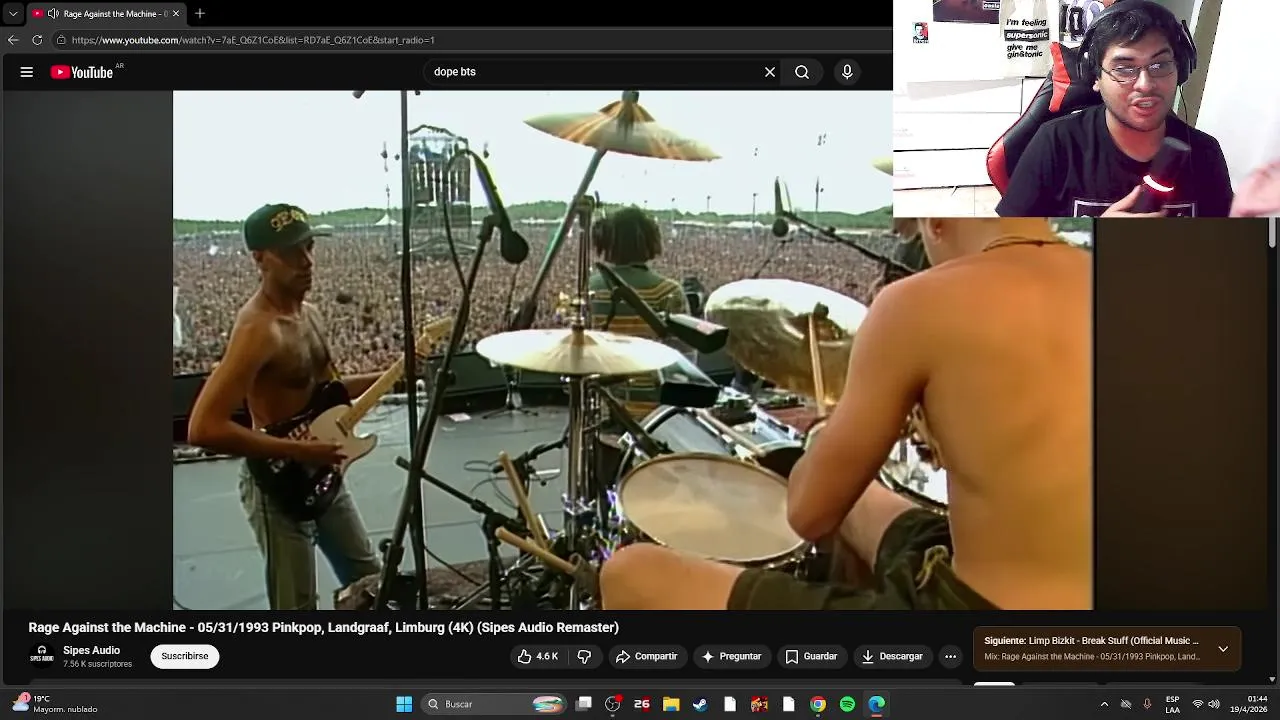
Task: Open OBS Studio from the taskbar
Action: (613, 704)
